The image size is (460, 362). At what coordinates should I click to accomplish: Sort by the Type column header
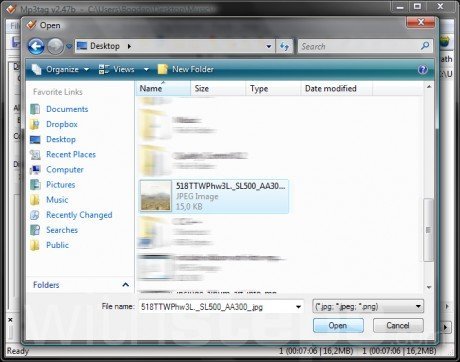pyautogui.click(x=273, y=89)
